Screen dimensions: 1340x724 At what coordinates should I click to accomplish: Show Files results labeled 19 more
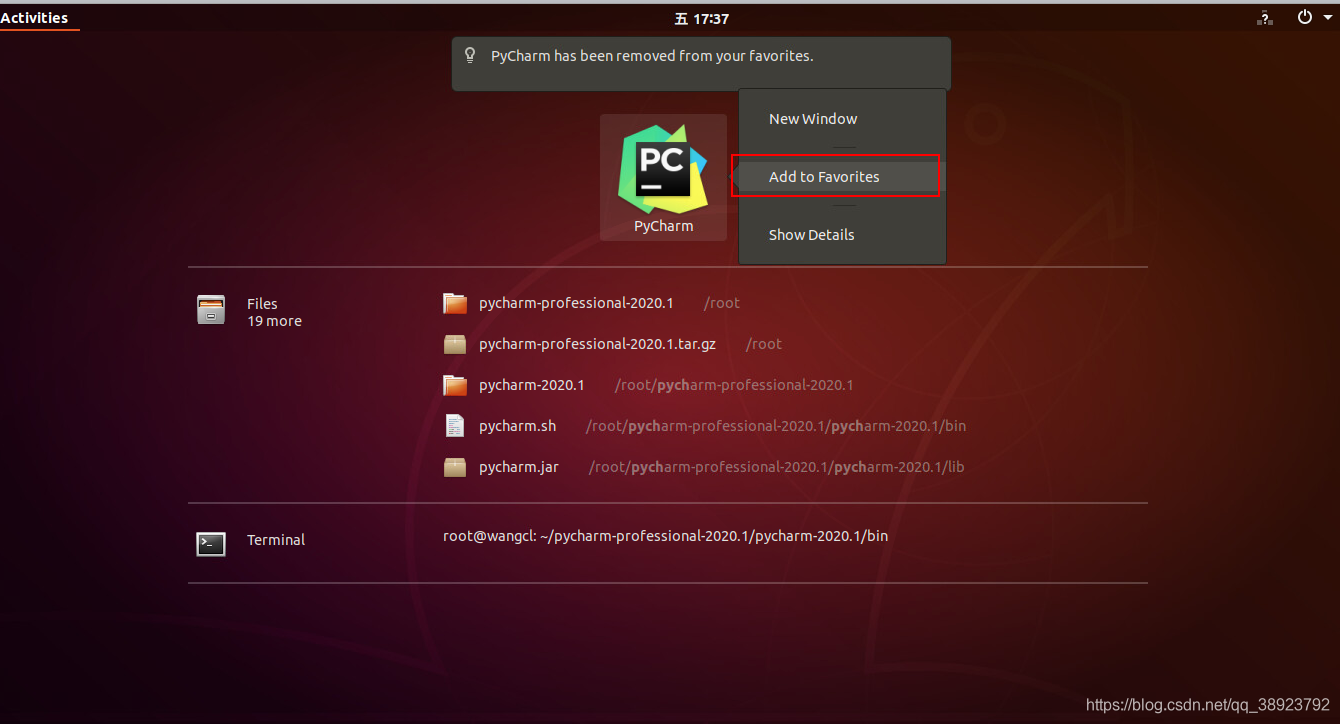tap(274, 321)
